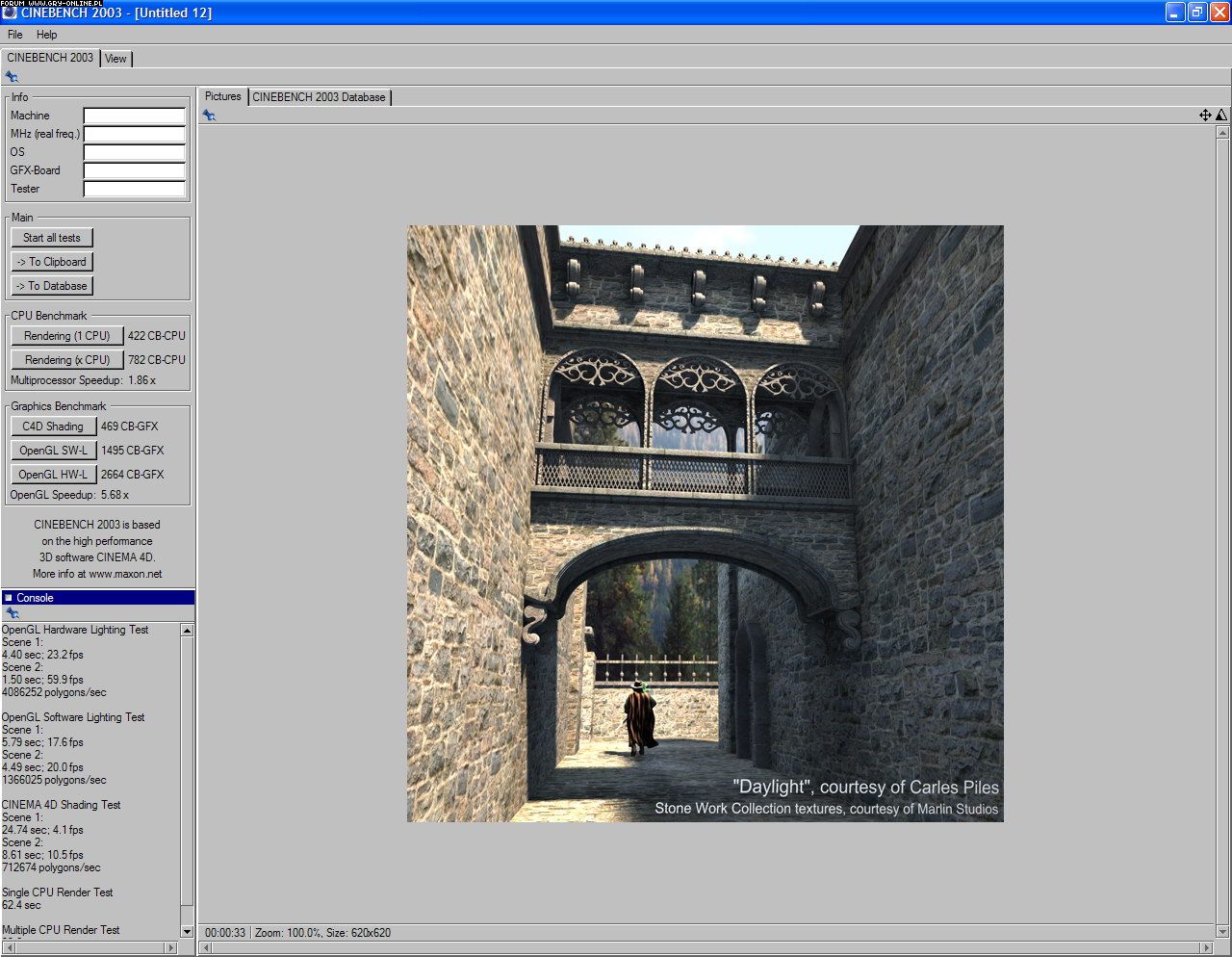Image resolution: width=1232 pixels, height=957 pixels.
Task: Click More info at www.maxon.net text
Action: (97, 574)
